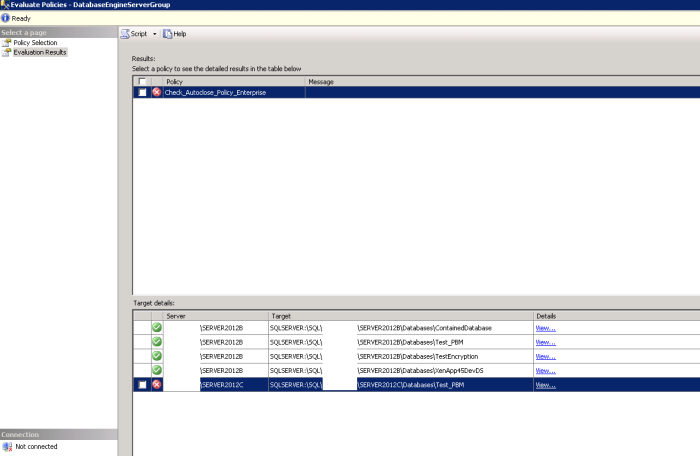Expand the Script dropdown arrow

154,34
